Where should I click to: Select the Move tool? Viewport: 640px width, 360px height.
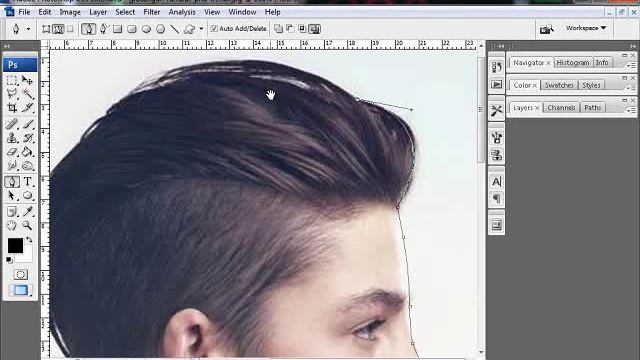click(27, 80)
